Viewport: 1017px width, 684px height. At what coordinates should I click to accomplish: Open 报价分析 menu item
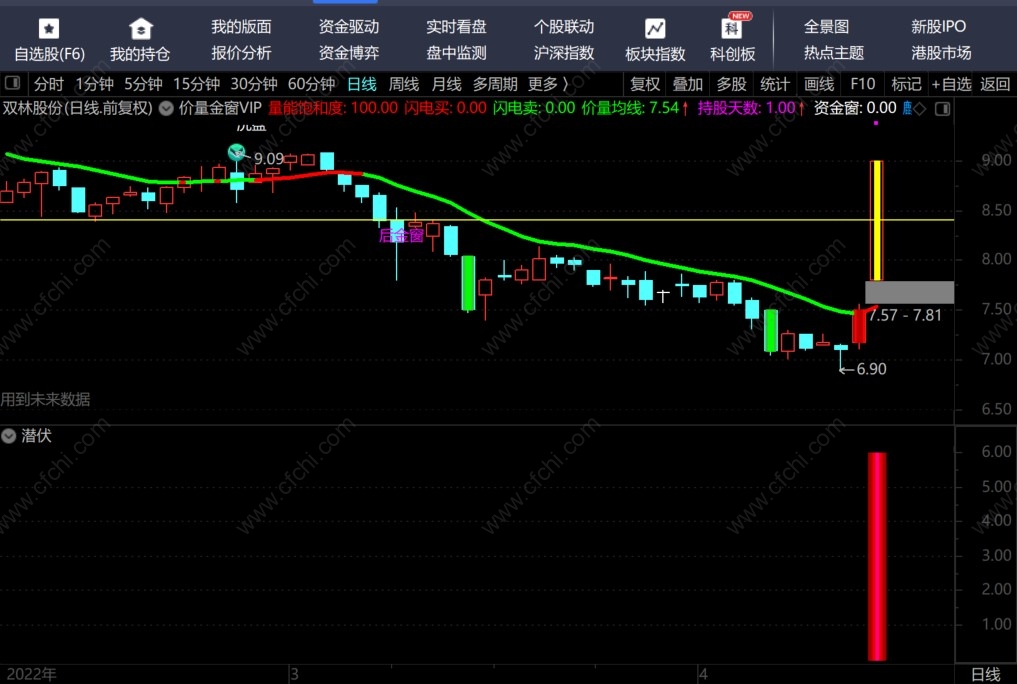pyautogui.click(x=241, y=53)
